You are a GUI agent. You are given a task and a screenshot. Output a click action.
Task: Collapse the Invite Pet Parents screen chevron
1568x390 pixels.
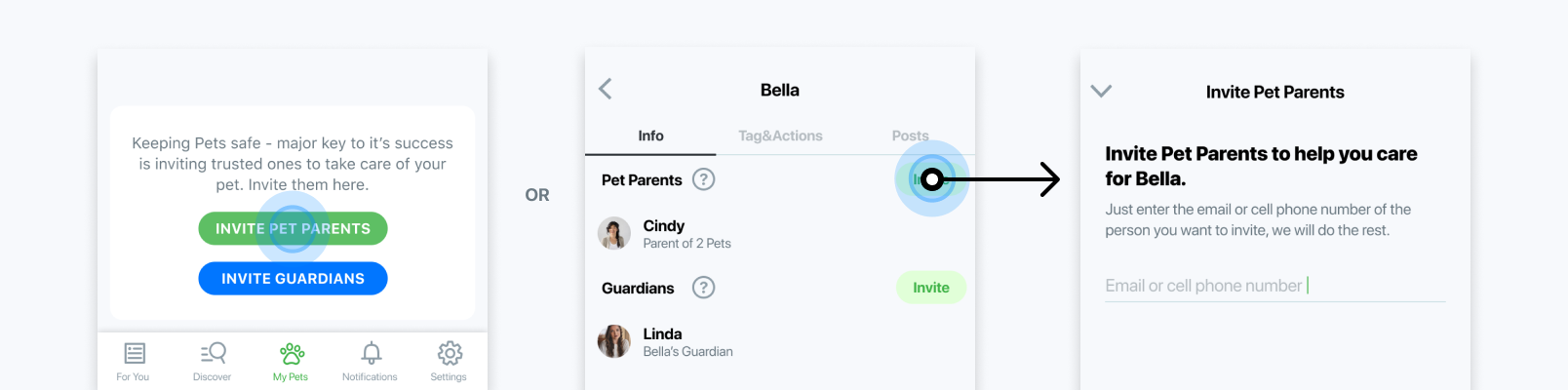pyautogui.click(x=1101, y=91)
